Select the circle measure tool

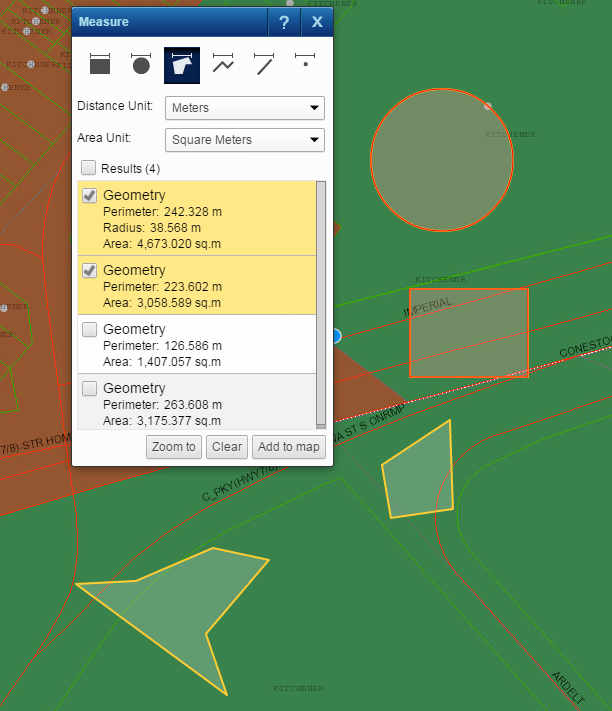[141, 65]
